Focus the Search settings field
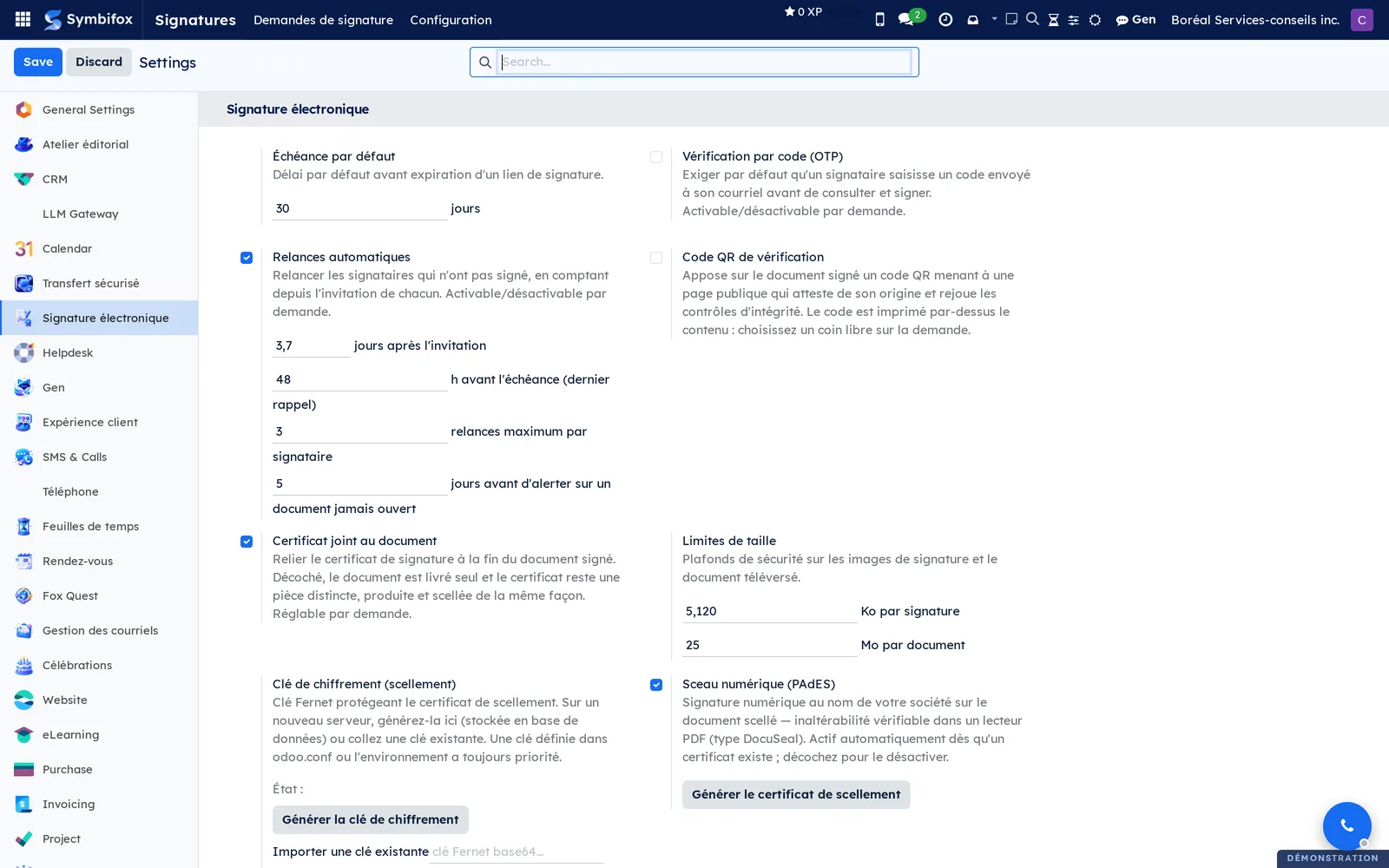Screen dimensions: 1389x868 point(705,62)
